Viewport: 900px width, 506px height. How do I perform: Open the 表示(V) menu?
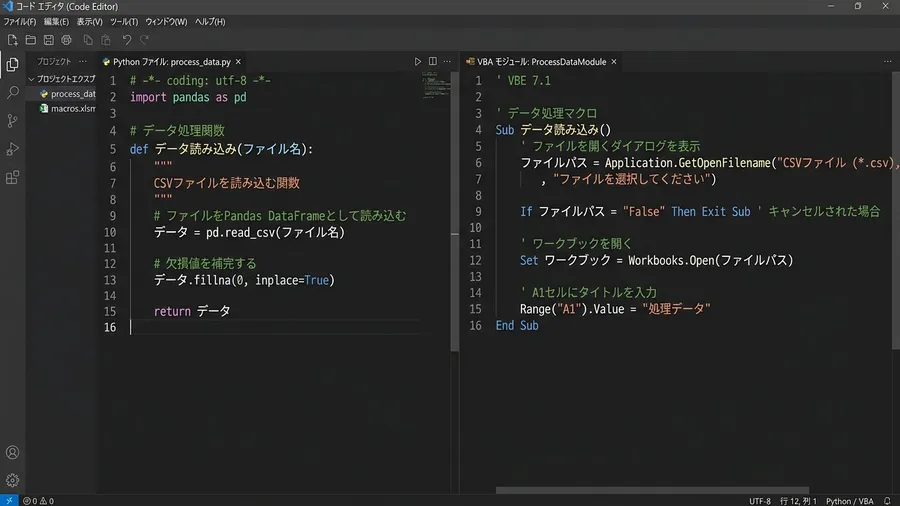click(90, 22)
